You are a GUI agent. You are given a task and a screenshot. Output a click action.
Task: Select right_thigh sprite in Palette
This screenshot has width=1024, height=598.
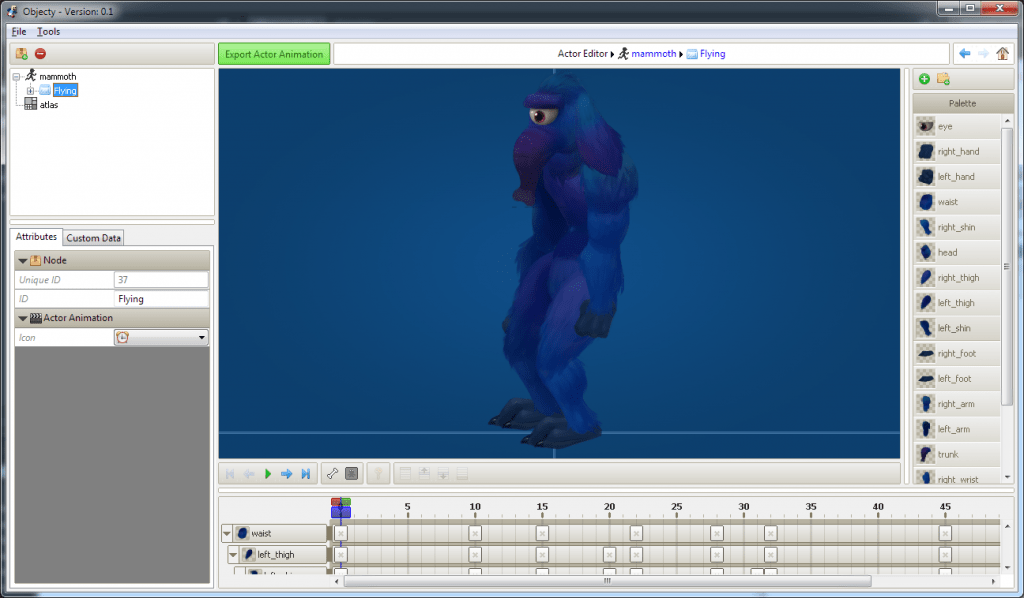click(x=957, y=277)
